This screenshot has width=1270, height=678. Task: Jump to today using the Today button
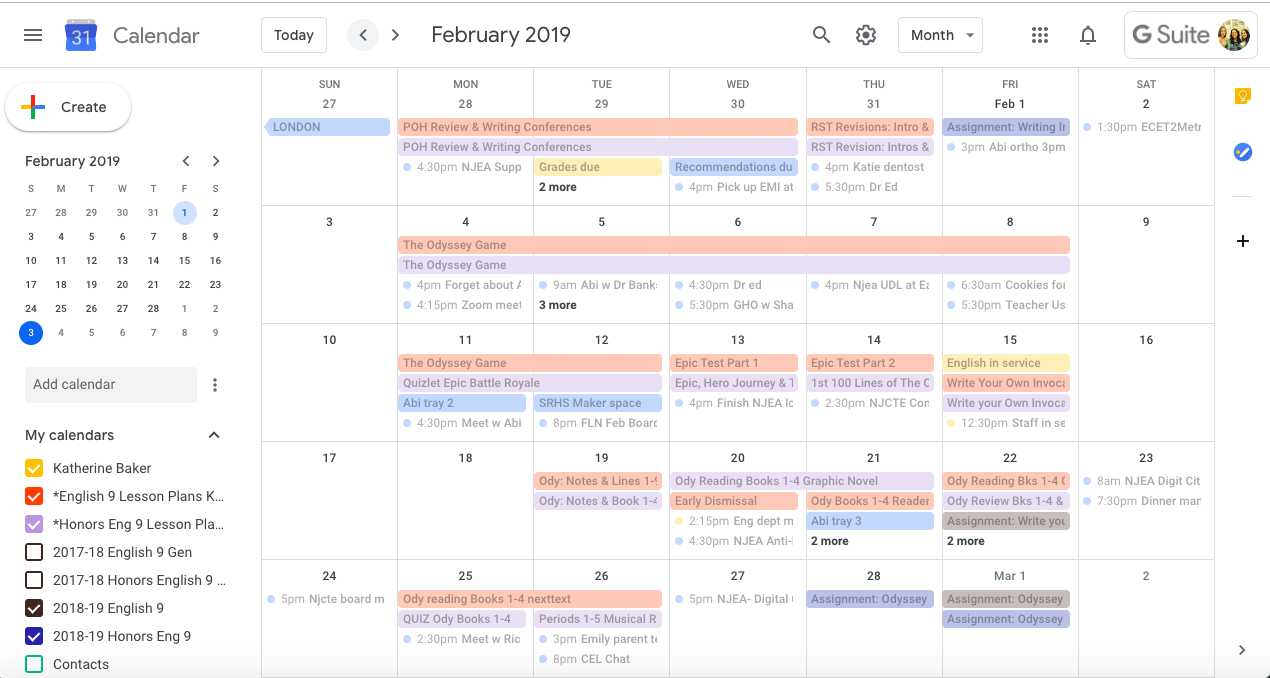293,34
